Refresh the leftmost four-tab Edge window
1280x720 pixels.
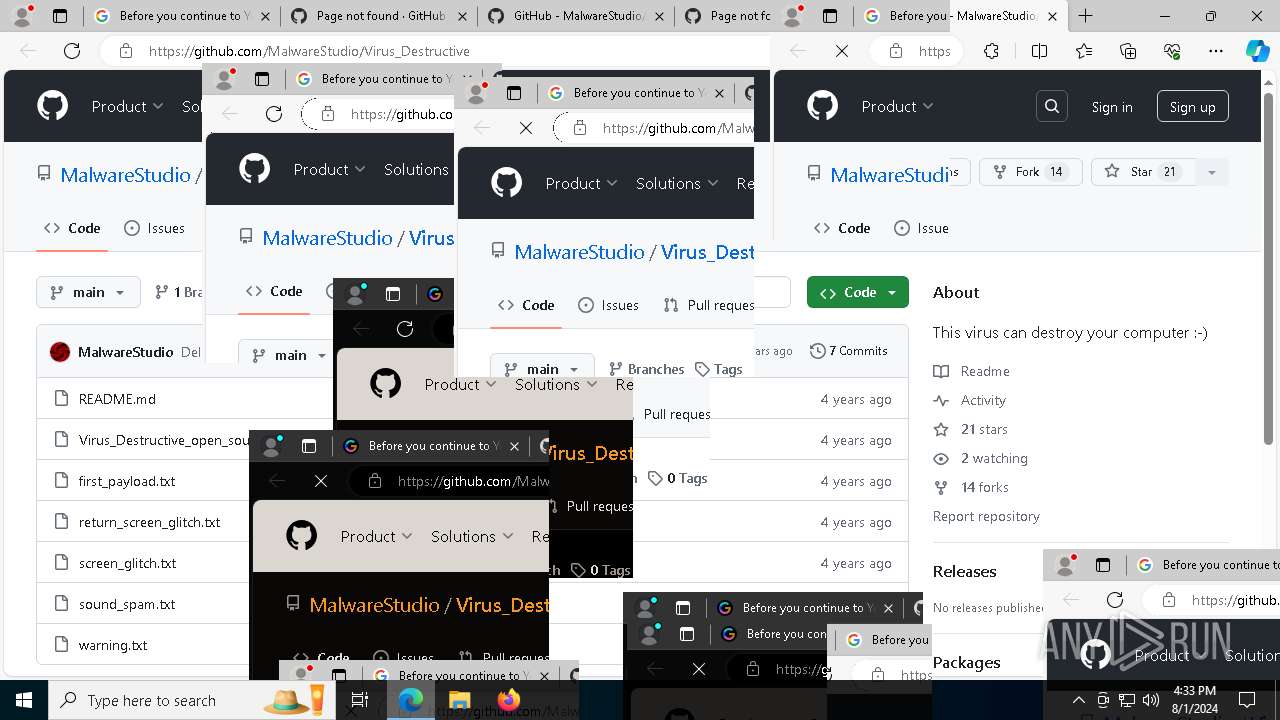(72, 51)
